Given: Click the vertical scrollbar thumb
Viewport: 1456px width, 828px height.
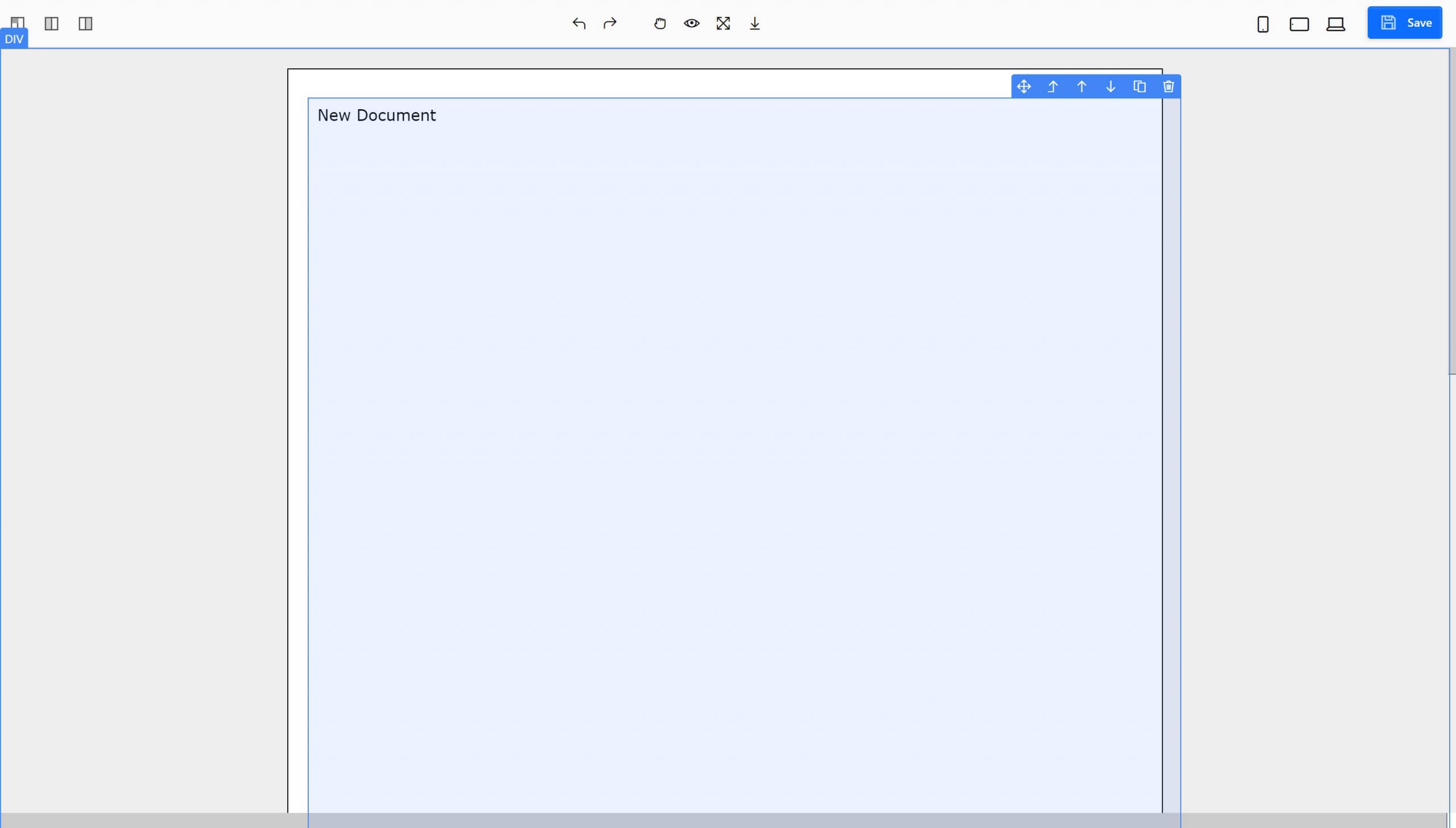Looking at the screenshot, I should tap(1451, 211).
